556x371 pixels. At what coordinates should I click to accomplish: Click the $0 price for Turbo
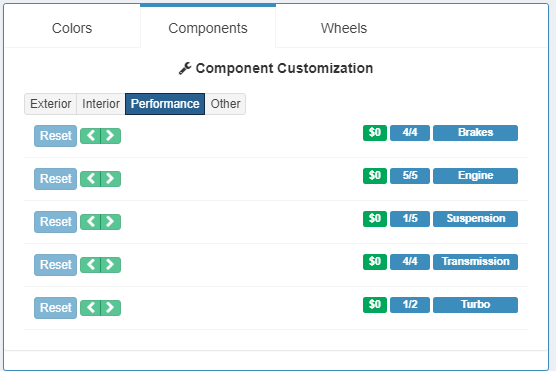pyautogui.click(x=375, y=304)
